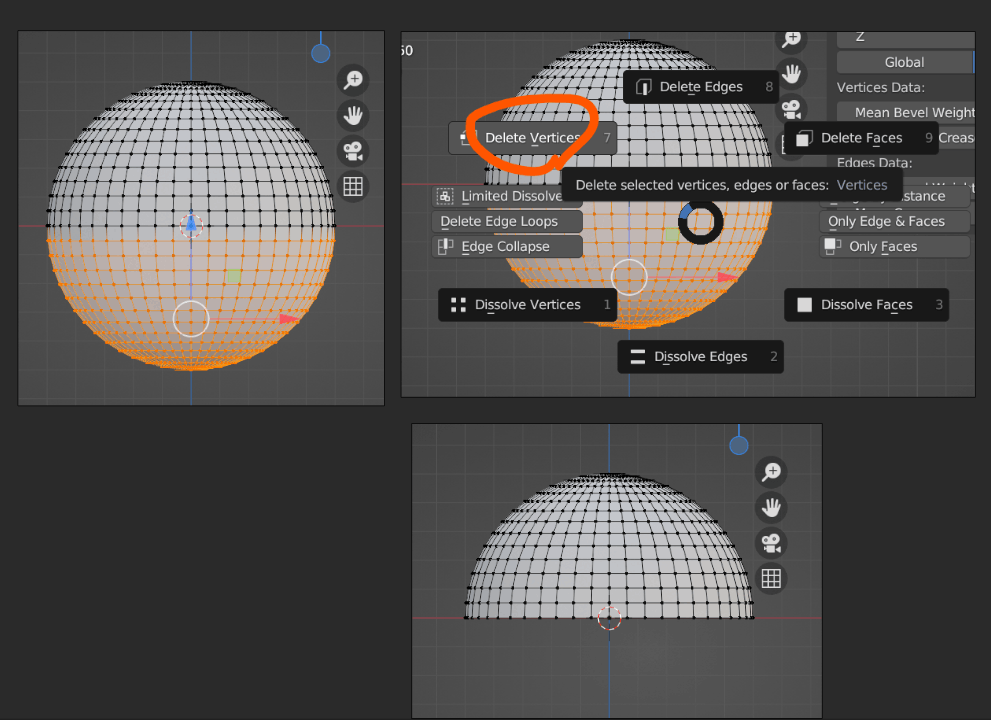This screenshot has width=991, height=720.
Task: Click zoom icon in bottom half-sphere viewport
Action: [x=771, y=472]
